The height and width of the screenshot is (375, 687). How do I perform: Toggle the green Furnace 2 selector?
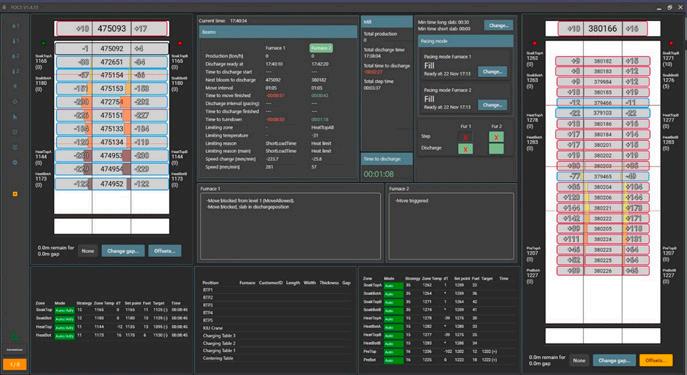click(321, 48)
